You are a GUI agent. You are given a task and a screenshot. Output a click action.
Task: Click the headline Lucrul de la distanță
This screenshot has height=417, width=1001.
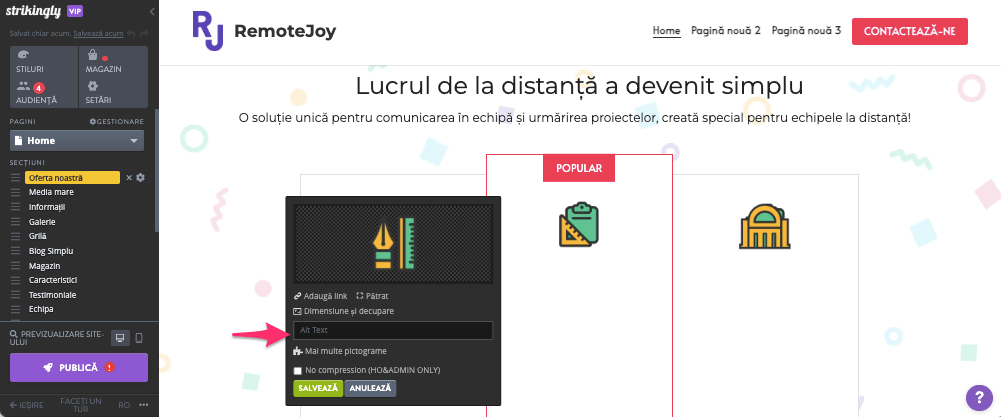tap(579, 86)
